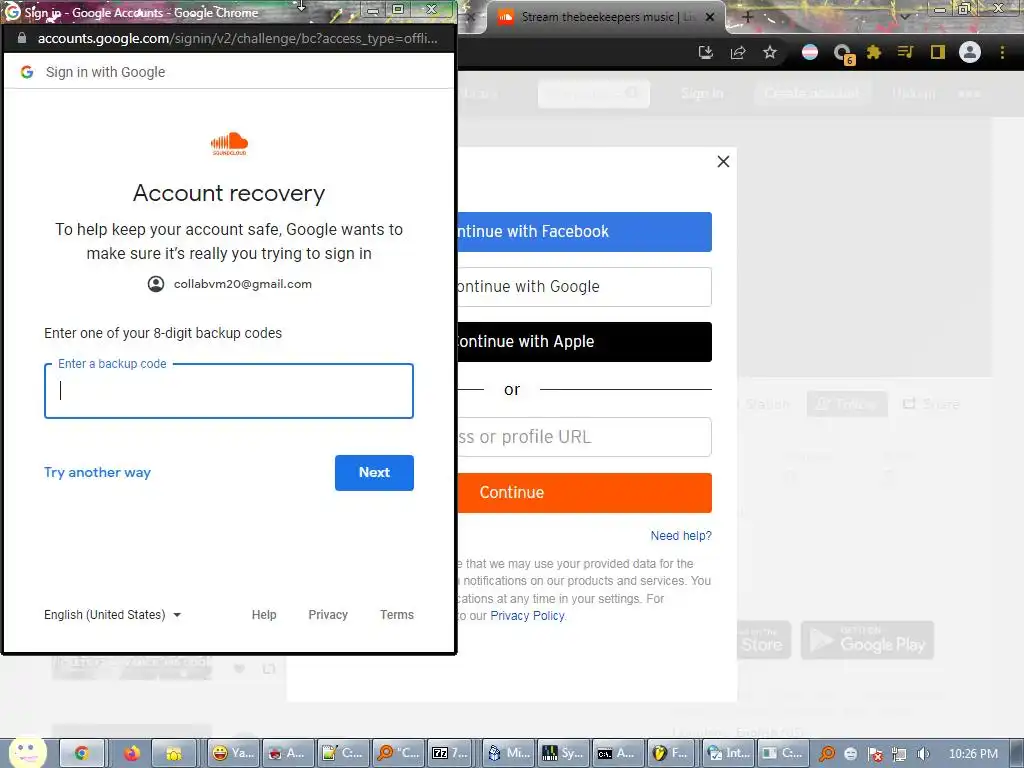Click Continue with Google button
The height and width of the screenshot is (768, 1024).
click(x=584, y=287)
